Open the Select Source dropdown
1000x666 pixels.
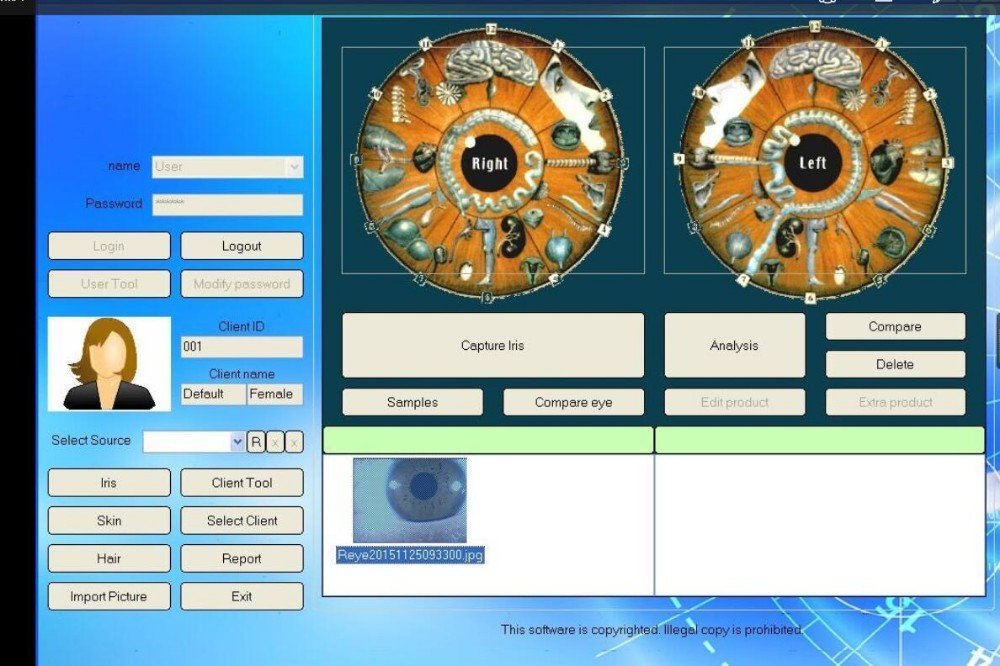[x=238, y=440]
